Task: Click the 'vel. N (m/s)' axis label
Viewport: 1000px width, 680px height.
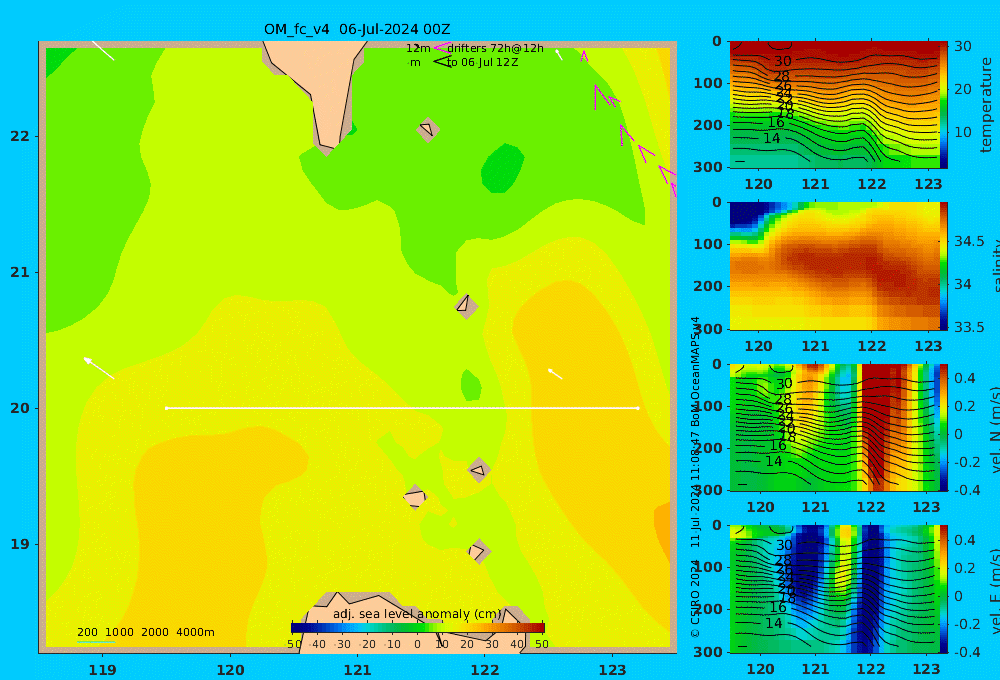Action: click(x=995, y=430)
